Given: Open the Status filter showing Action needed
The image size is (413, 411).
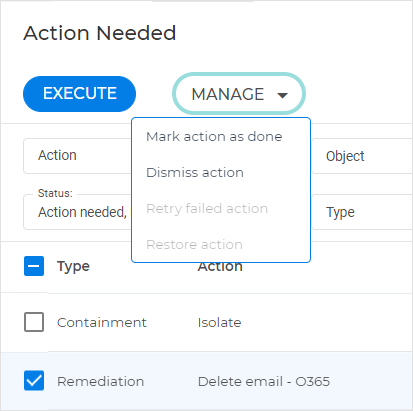Looking at the screenshot, I should [x=77, y=212].
